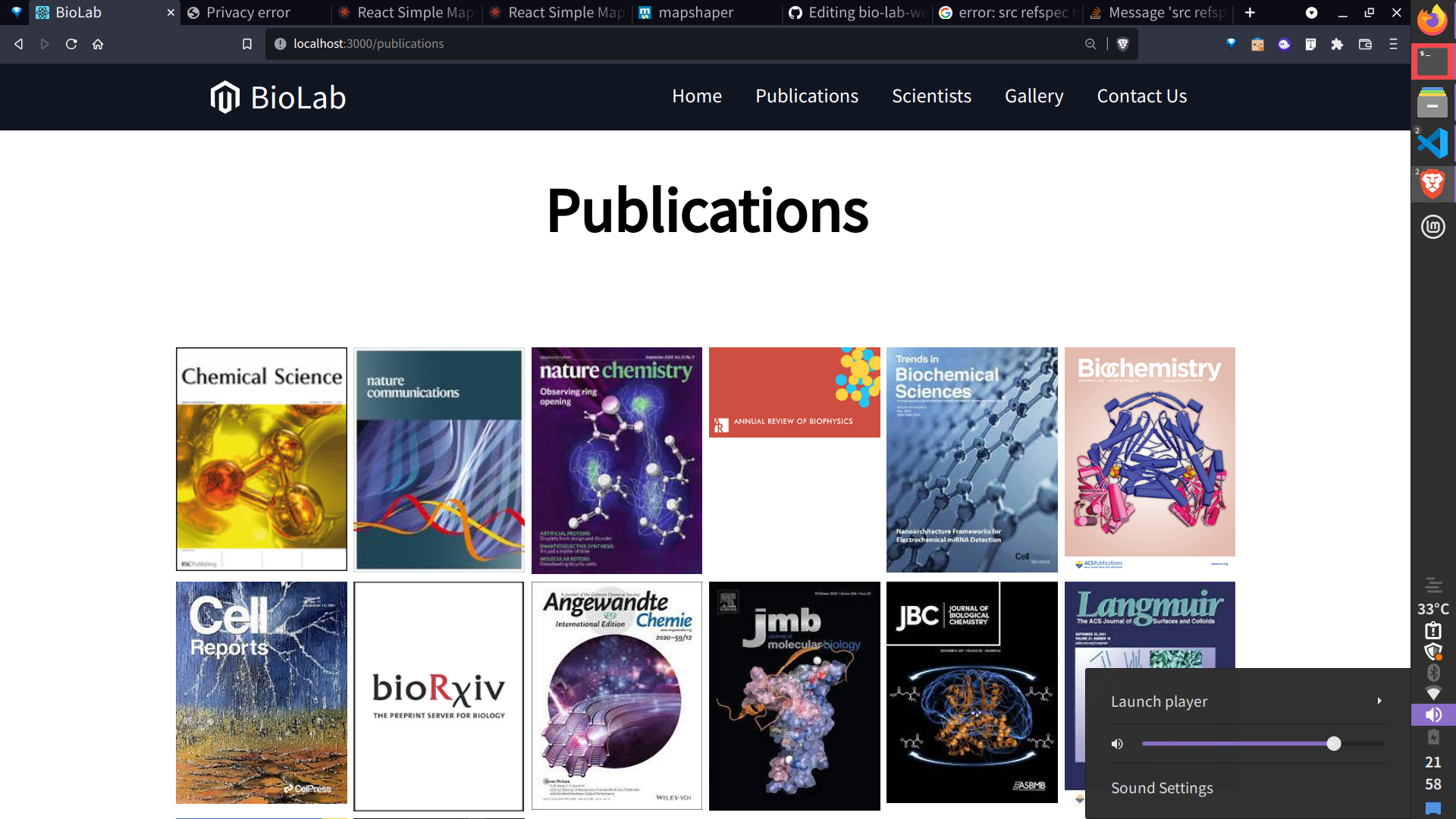This screenshot has height=819, width=1456.
Task: Click the sound volume tray icon
Action: click(x=1432, y=714)
